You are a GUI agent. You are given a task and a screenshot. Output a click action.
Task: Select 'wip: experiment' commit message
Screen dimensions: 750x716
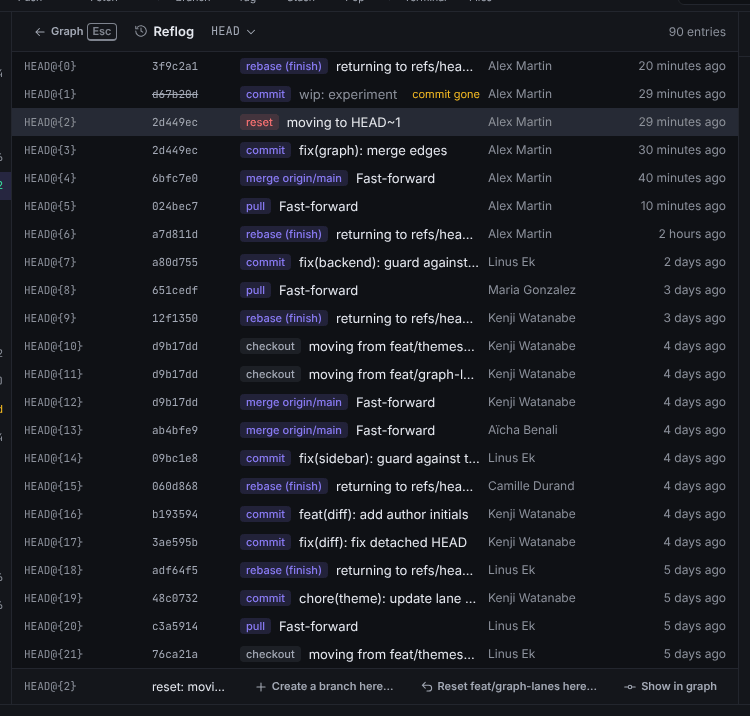pos(348,94)
